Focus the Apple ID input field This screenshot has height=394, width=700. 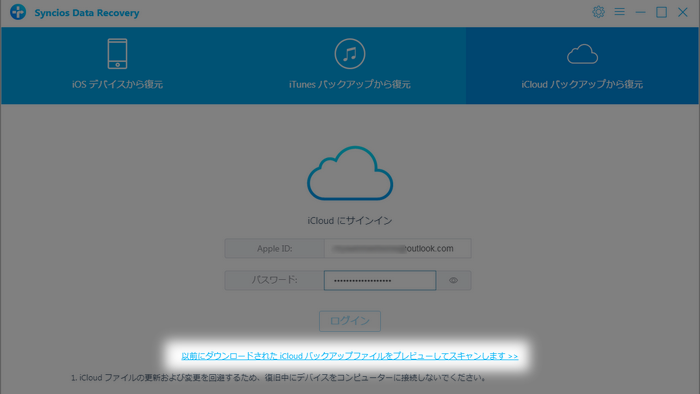(x=397, y=249)
